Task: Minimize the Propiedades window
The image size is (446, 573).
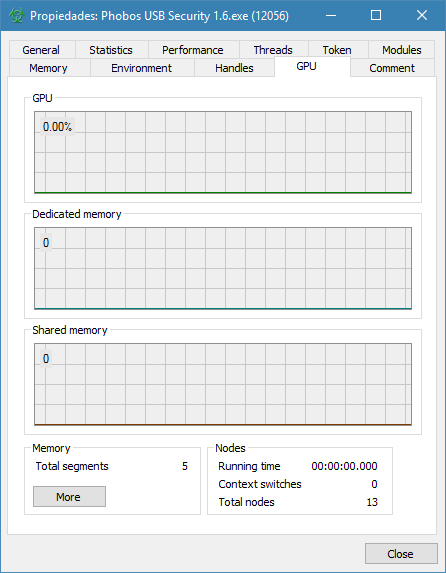Action: [x=331, y=15]
